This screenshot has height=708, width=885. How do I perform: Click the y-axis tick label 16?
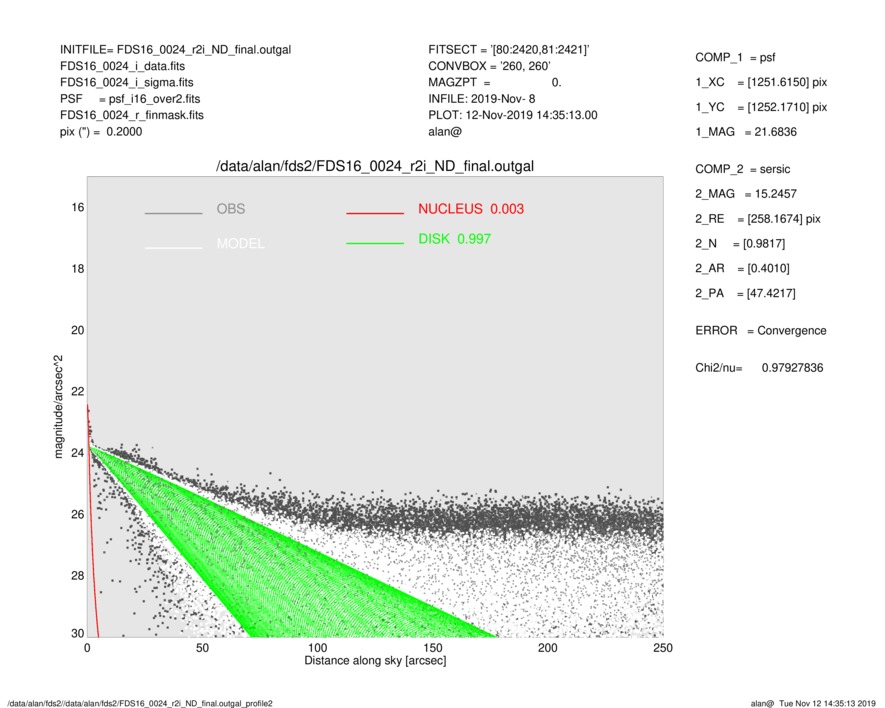(x=77, y=208)
